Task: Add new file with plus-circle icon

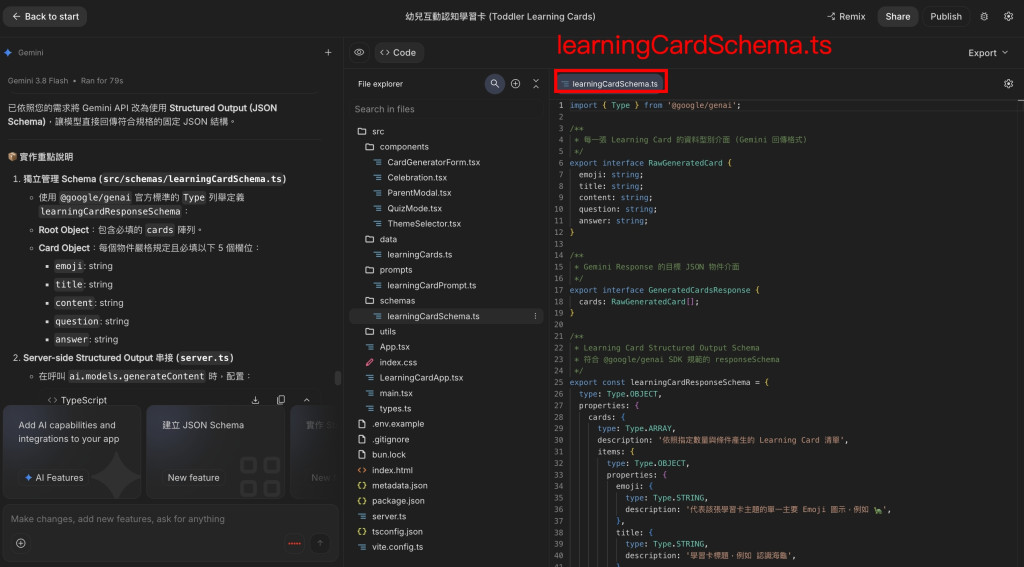Action: [515, 84]
